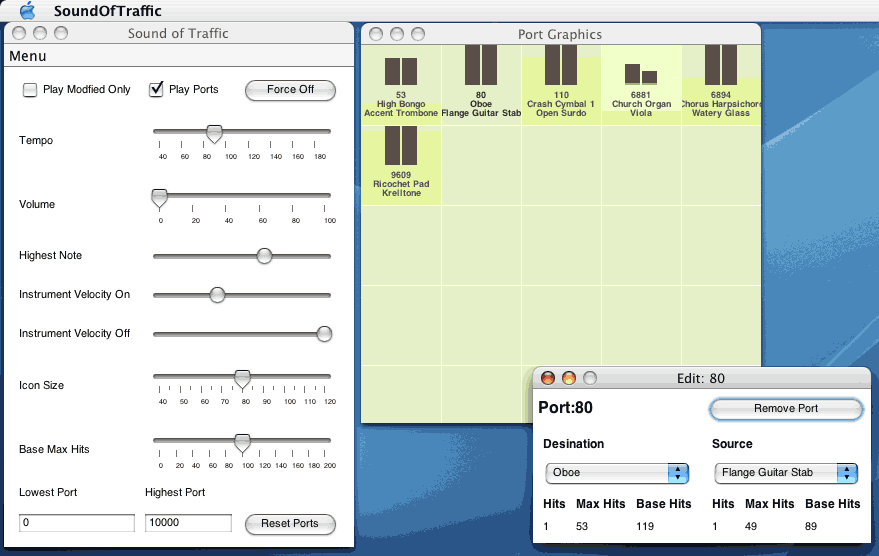Viewport: 879px width, 556px height.
Task: Click the Force Off button
Action: pyautogui.click(x=290, y=90)
